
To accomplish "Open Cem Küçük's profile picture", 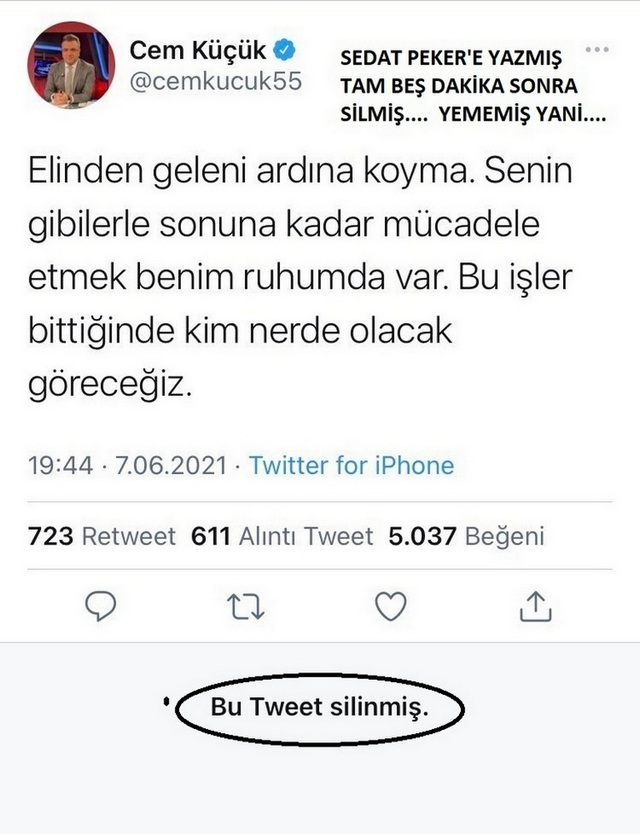I will (x=71, y=65).
